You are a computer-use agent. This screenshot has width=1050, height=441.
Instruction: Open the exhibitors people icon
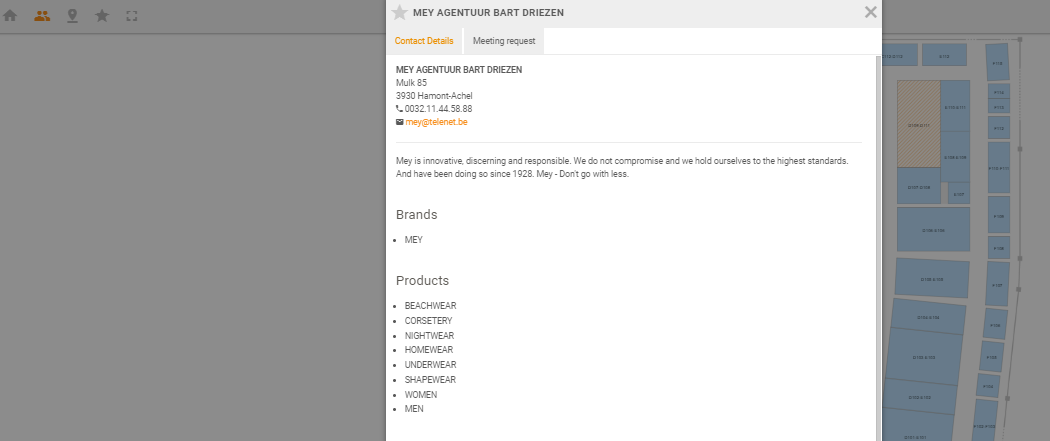click(x=42, y=15)
